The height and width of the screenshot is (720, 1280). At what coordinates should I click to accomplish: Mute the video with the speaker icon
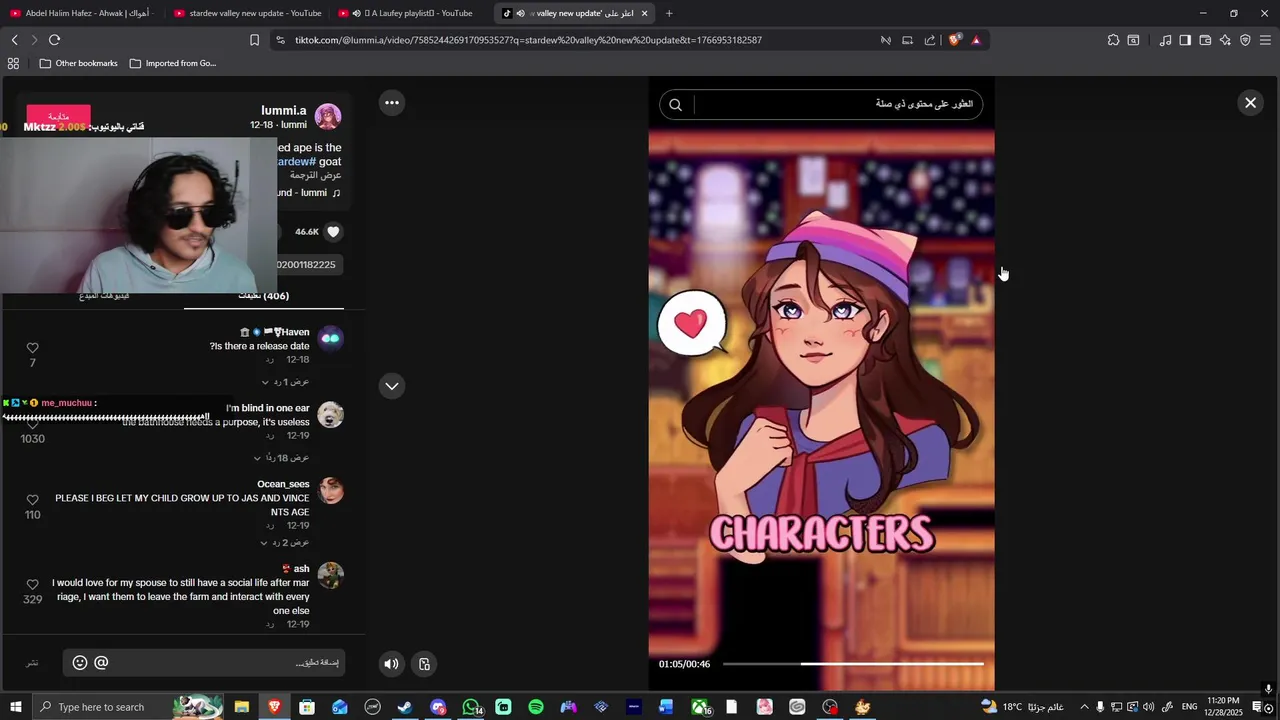point(391,664)
